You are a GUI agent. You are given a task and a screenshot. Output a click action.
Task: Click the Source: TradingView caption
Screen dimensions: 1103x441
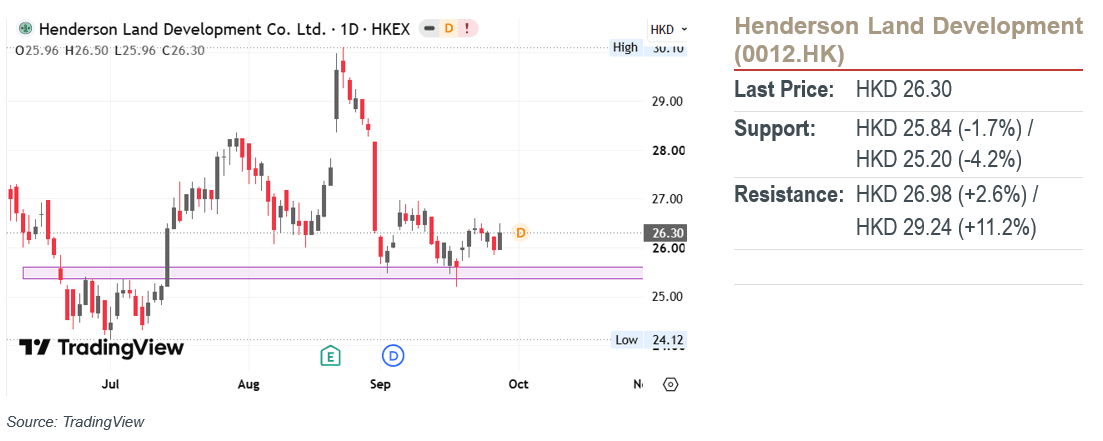click(x=75, y=422)
